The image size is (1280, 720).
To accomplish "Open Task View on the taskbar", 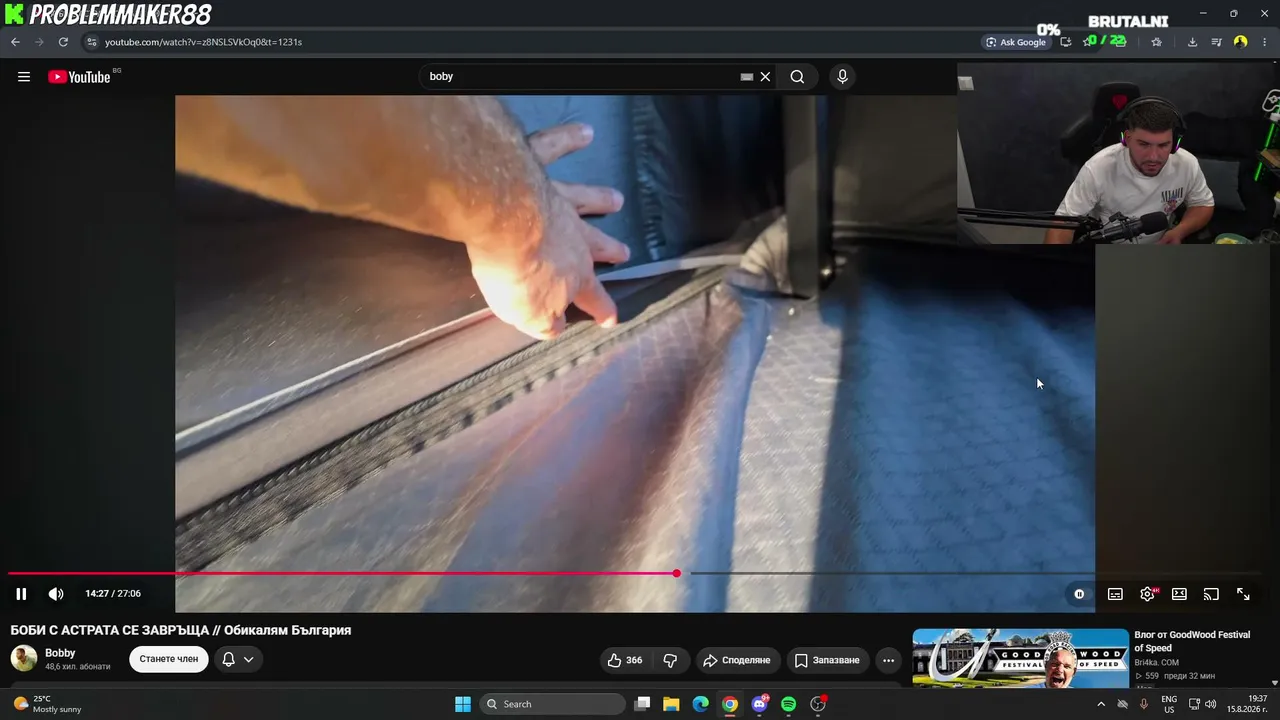I will pos(643,704).
